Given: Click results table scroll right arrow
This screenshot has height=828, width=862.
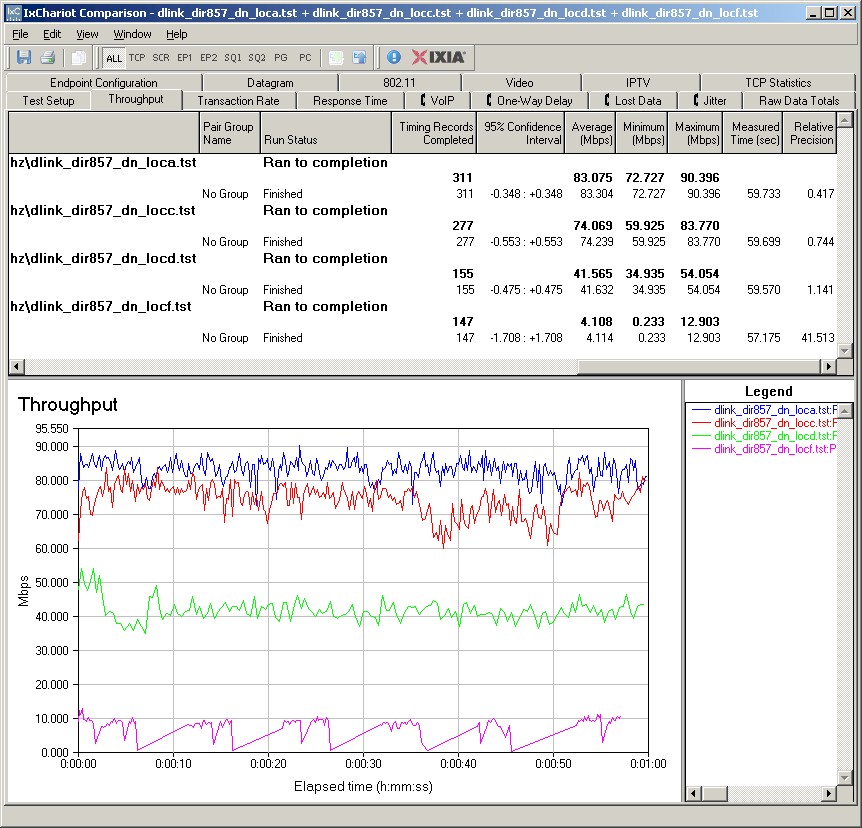Looking at the screenshot, I should coord(828,366).
